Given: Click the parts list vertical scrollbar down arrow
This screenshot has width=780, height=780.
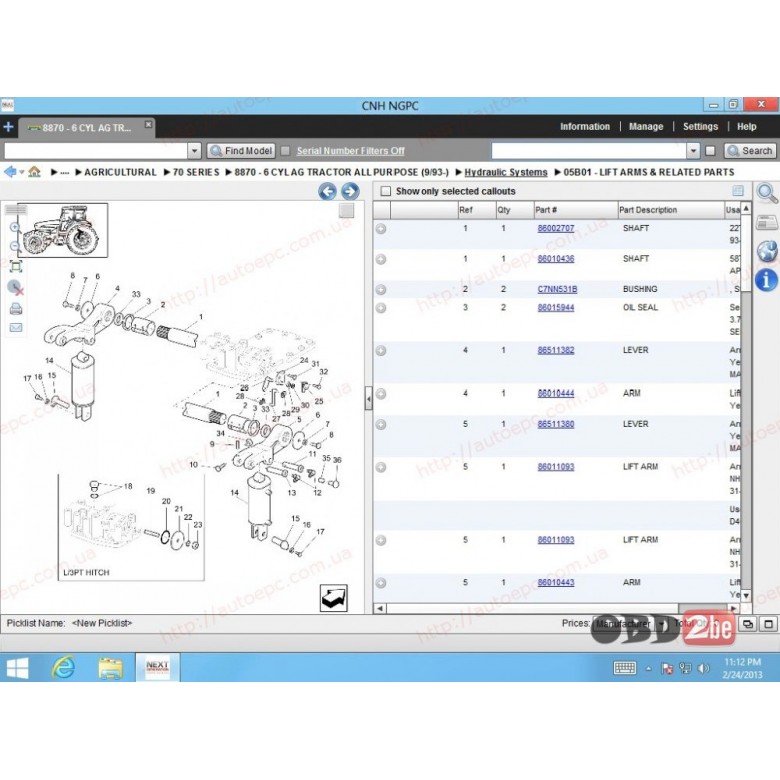Looking at the screenshot, I should pos(746,596).
